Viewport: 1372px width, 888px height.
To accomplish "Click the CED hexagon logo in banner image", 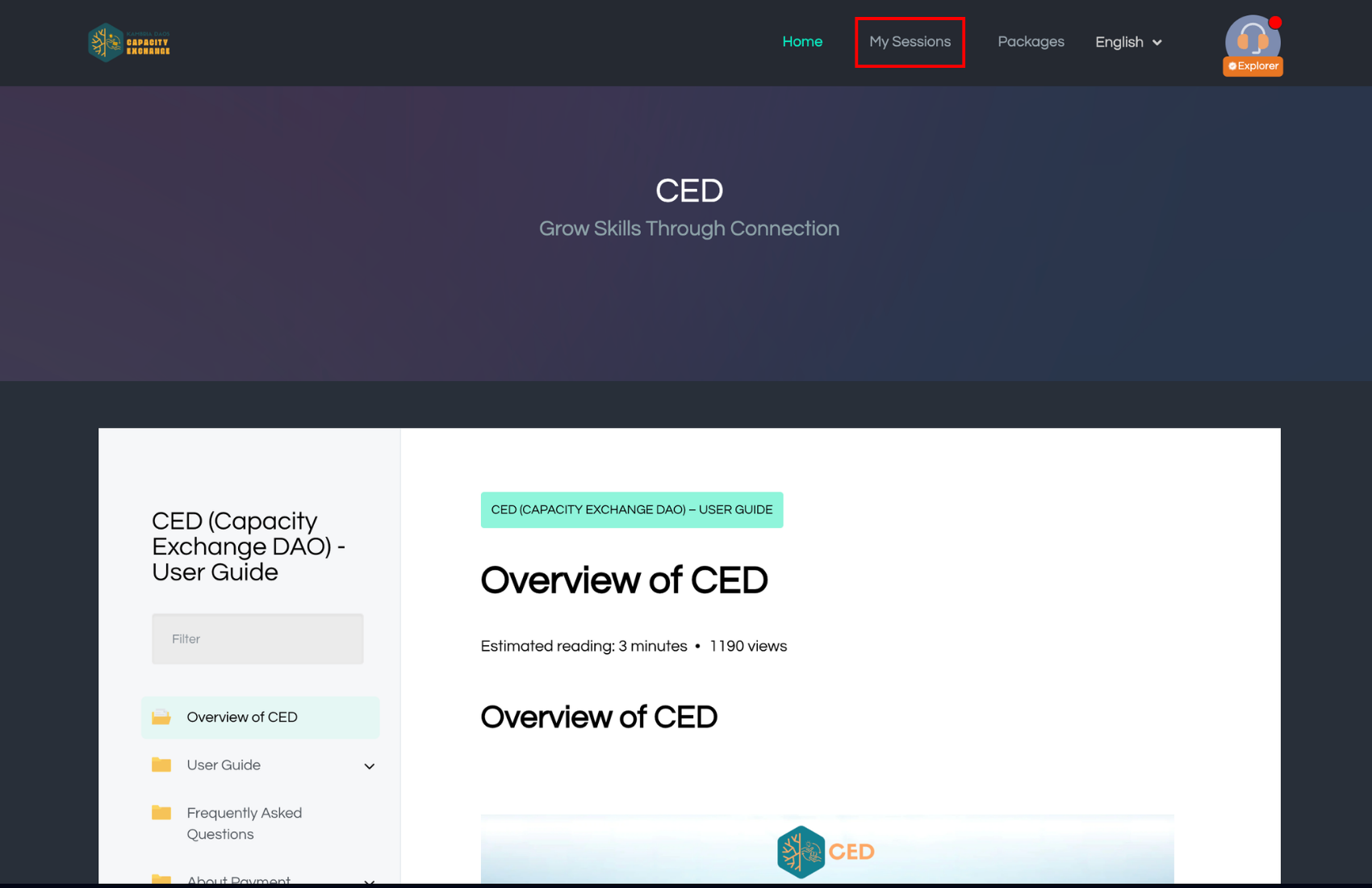I will pyautogui.click(x=800, y=852).
